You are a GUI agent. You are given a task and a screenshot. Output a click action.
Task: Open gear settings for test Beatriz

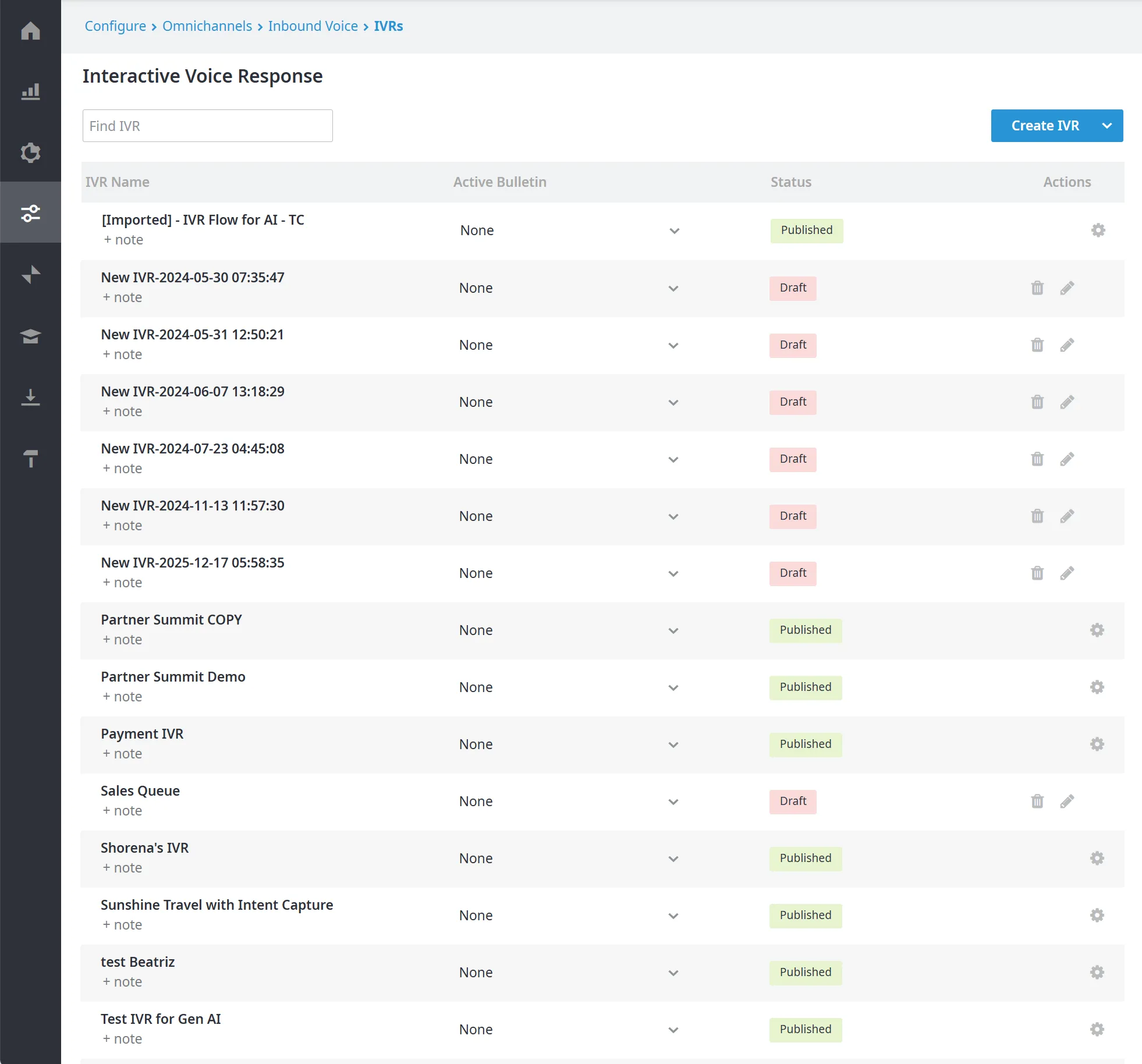(x=1097, y=972)
